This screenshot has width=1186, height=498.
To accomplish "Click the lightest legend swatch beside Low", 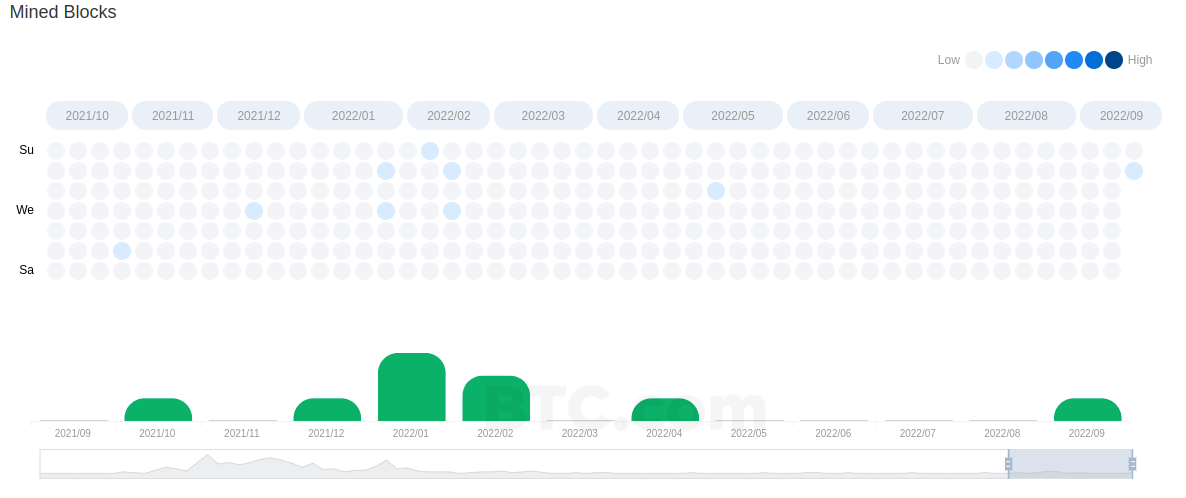I will [974, 60].
